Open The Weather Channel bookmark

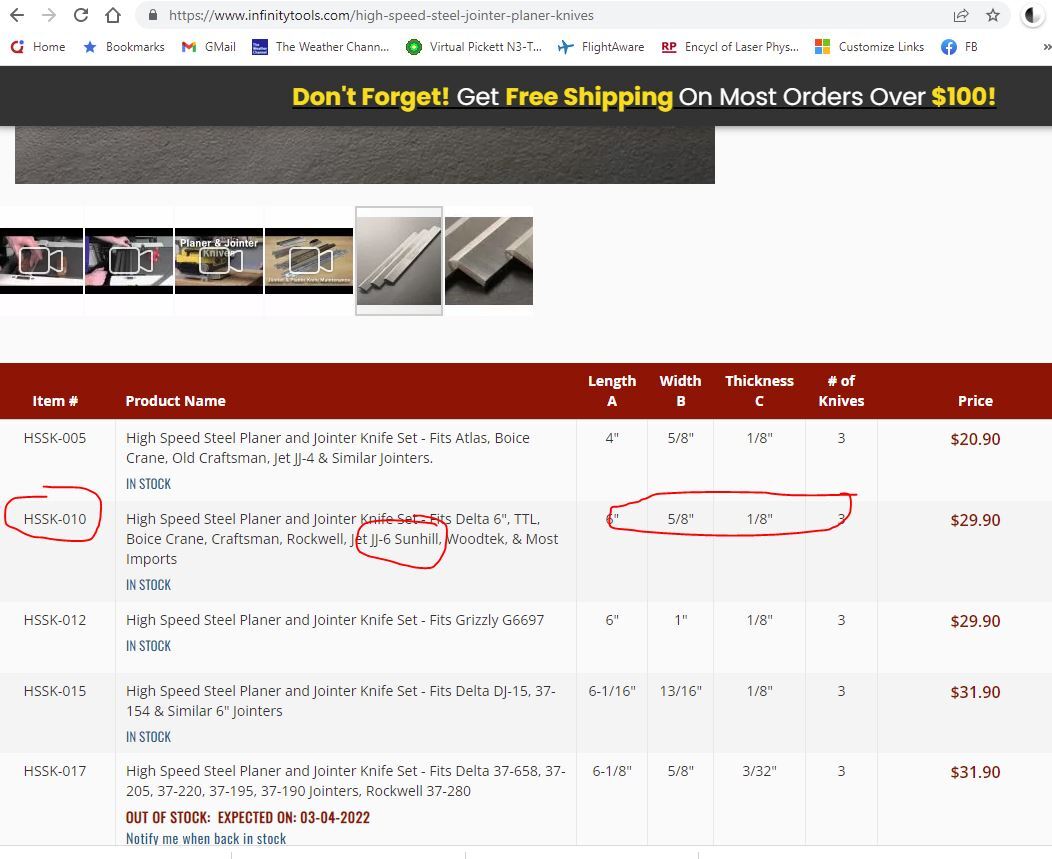click(321, 47)
